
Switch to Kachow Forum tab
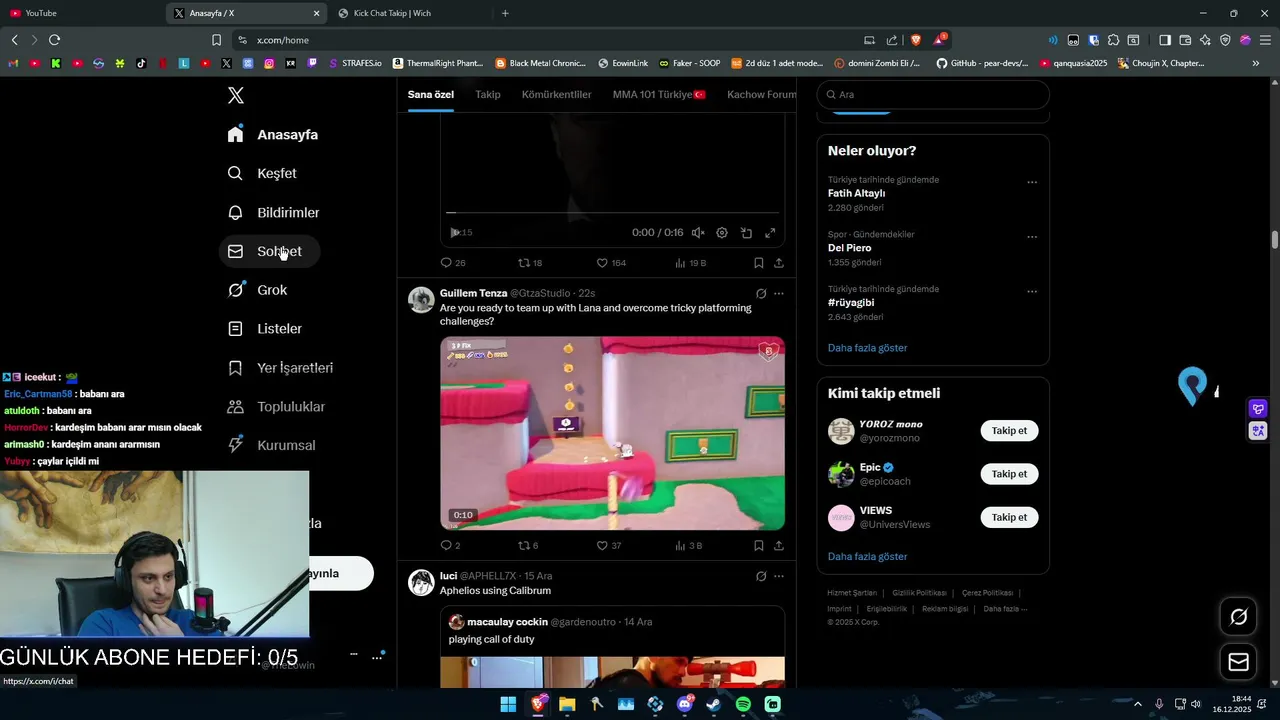pyautogui.click(x=761, y=95)
